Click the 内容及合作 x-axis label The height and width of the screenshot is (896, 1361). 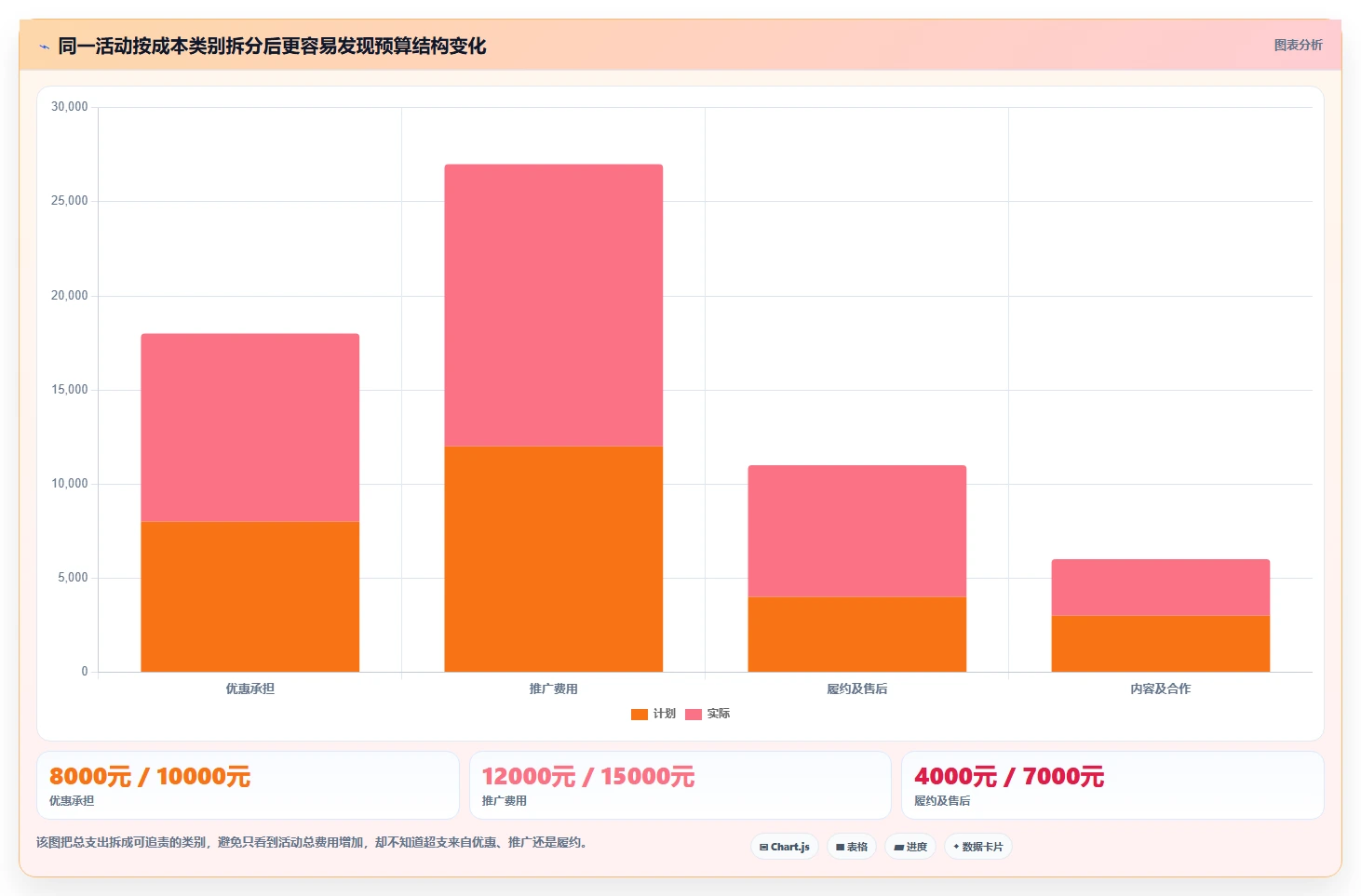pos(1161,689)
